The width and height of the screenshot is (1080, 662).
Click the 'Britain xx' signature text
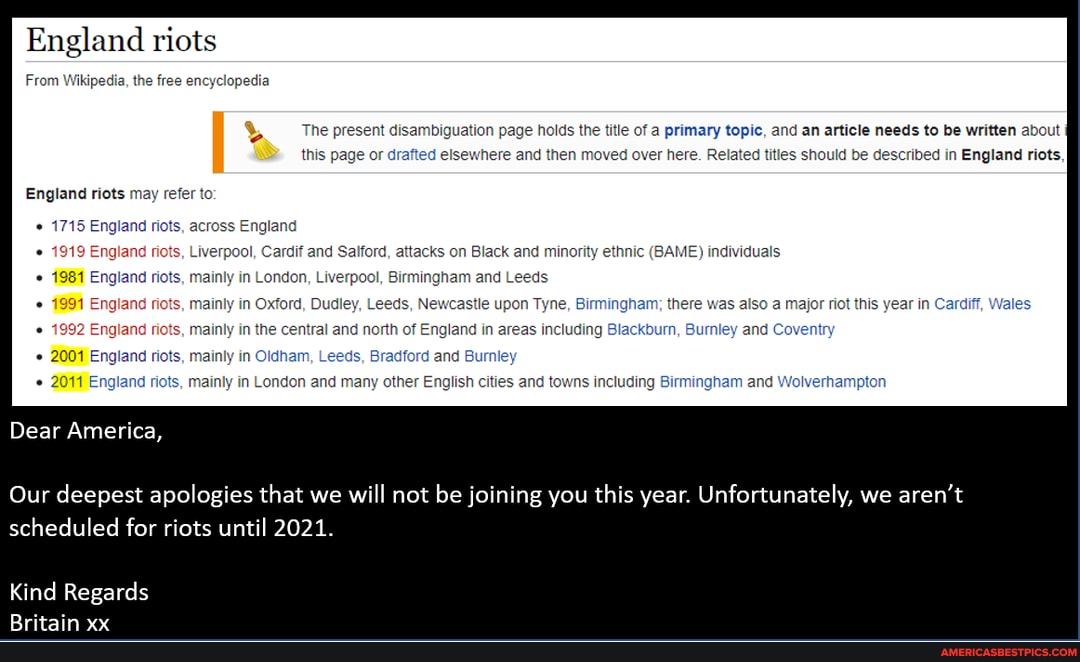pos(60,623)
